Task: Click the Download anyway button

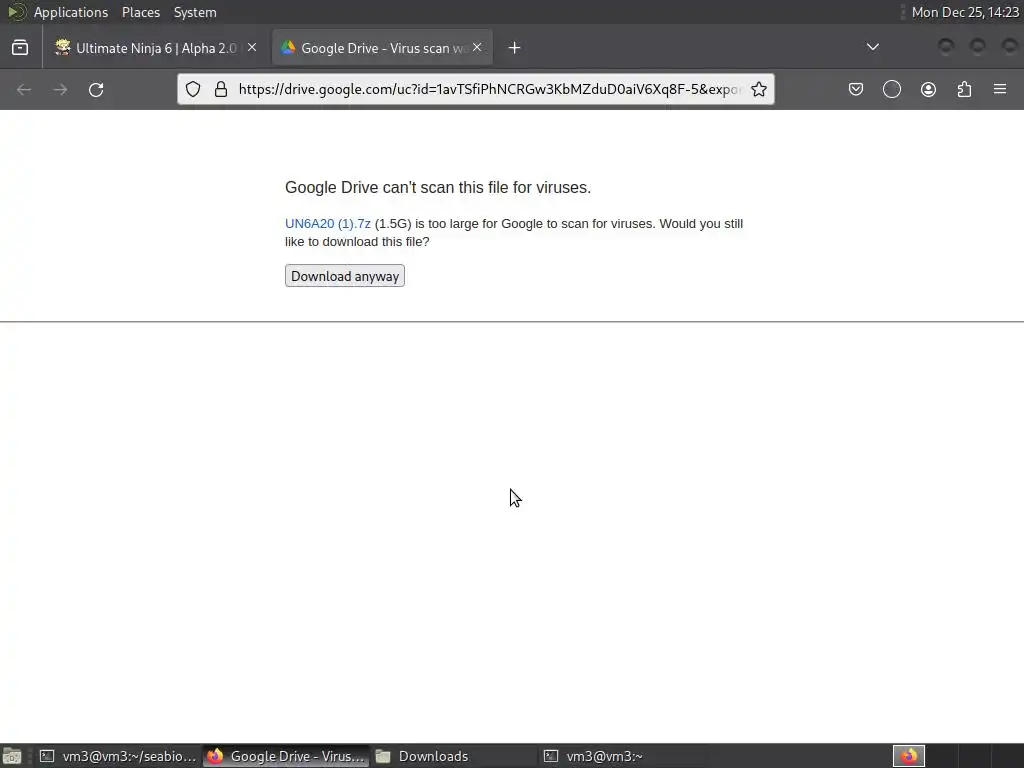Action: coord(345,276)
